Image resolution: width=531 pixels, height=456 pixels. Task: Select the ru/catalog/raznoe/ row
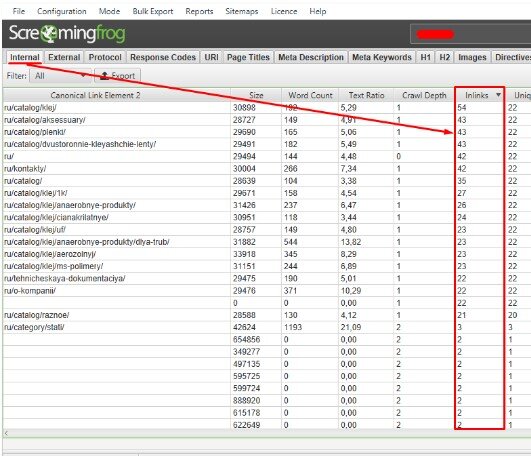(x=267, y=315)
